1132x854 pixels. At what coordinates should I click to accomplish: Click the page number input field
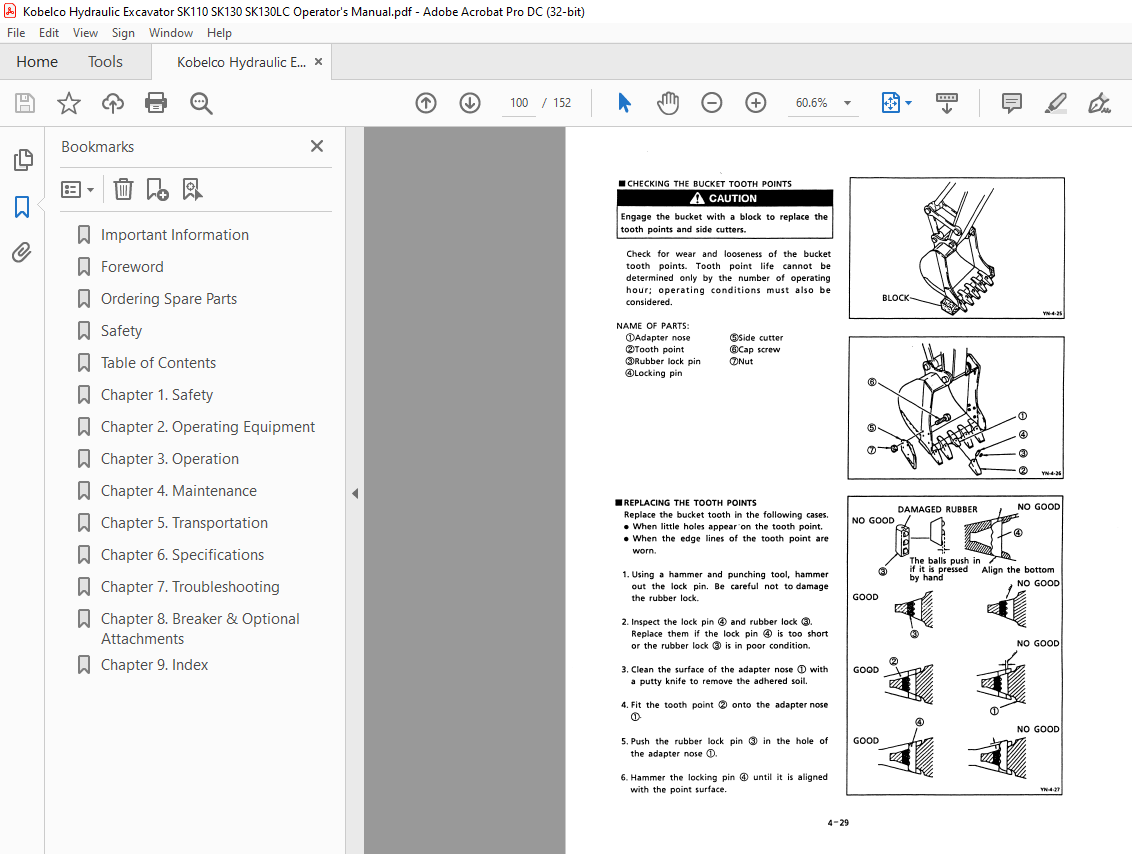[519, 103]
